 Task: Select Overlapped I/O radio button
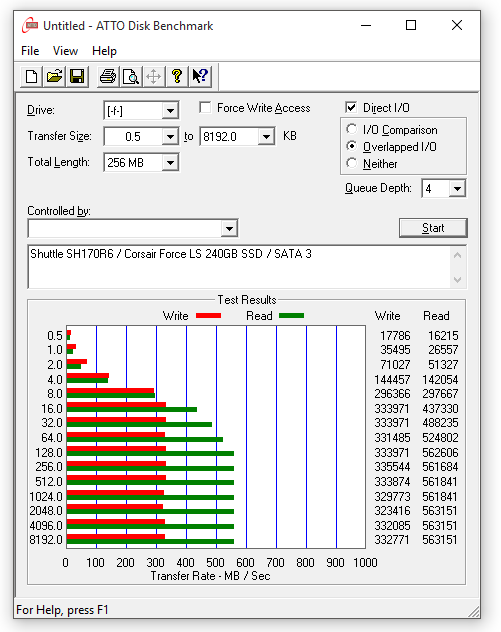coord(352,146)
